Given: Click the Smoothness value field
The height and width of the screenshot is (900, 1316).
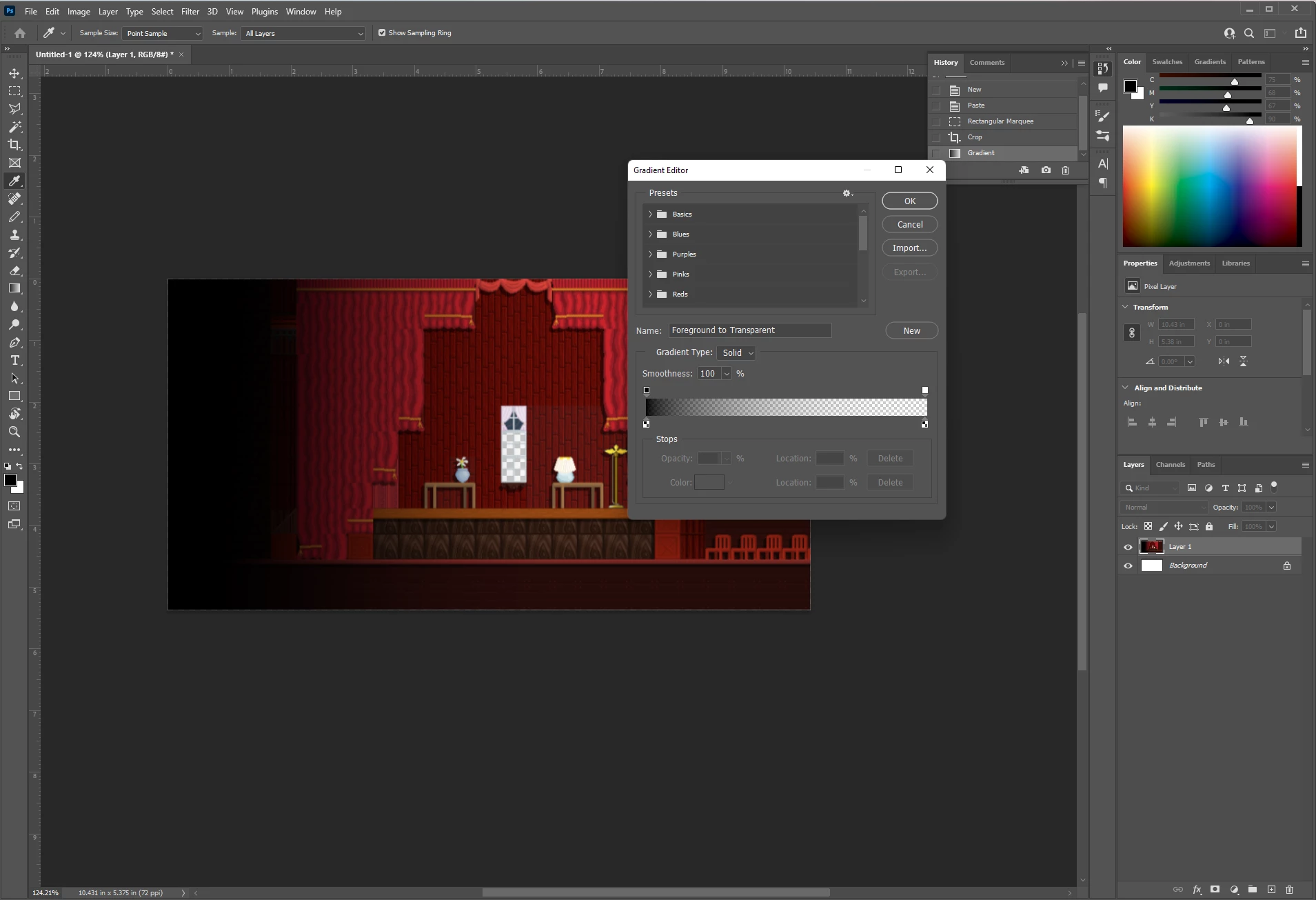Looking at the screenshot, I should (x=709, y=374).
